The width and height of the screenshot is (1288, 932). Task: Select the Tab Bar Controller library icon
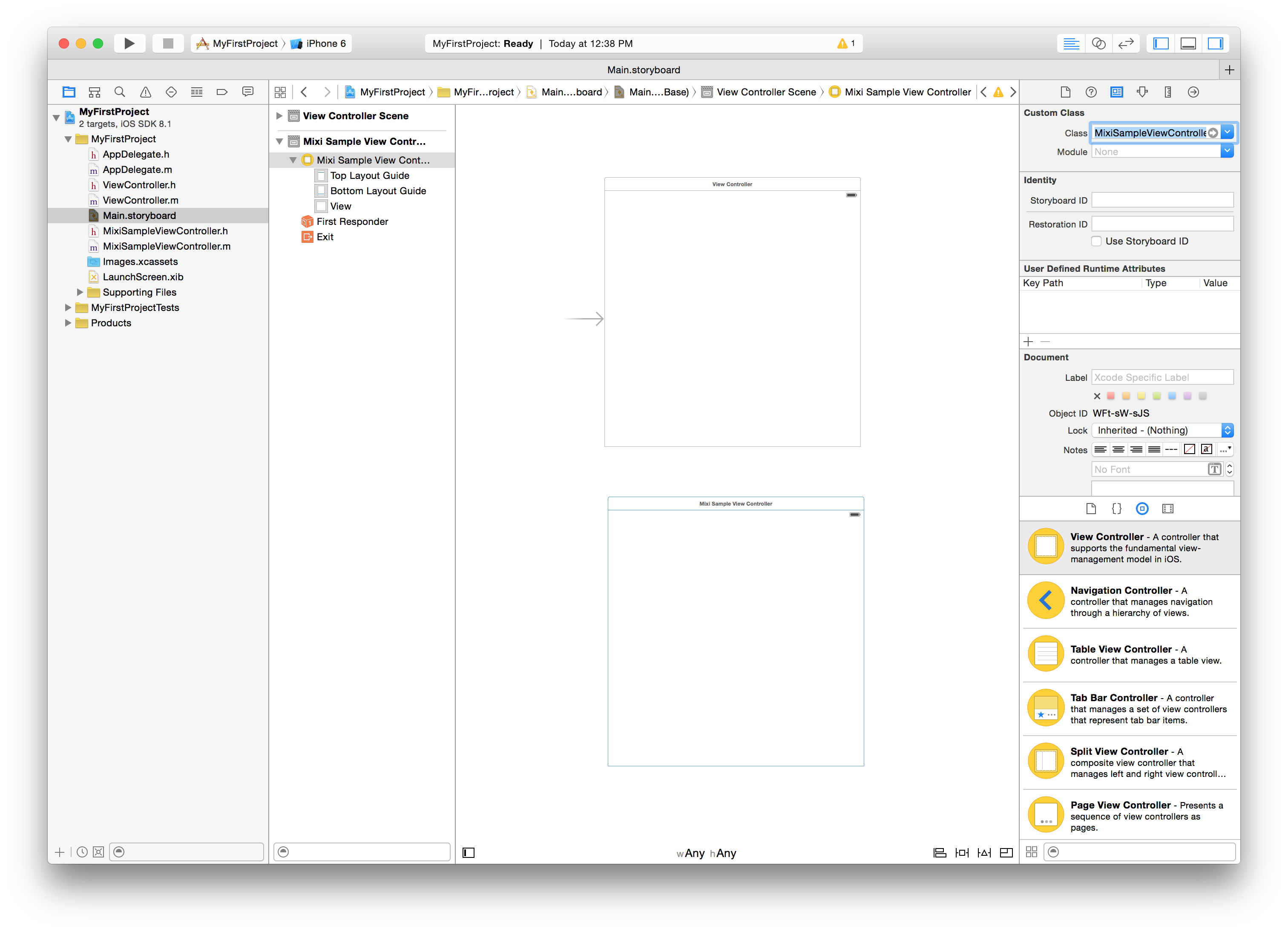point(1043,710)
